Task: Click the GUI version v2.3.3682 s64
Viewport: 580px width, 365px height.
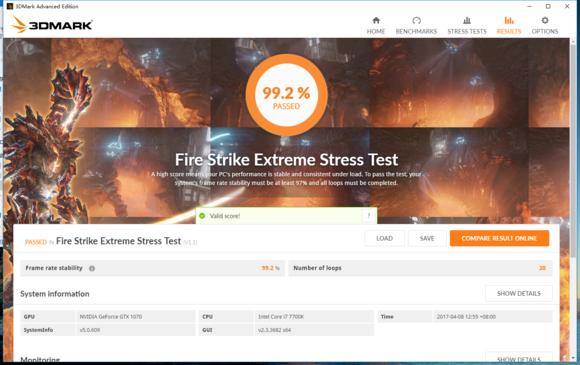Action: tap(274, 330)
